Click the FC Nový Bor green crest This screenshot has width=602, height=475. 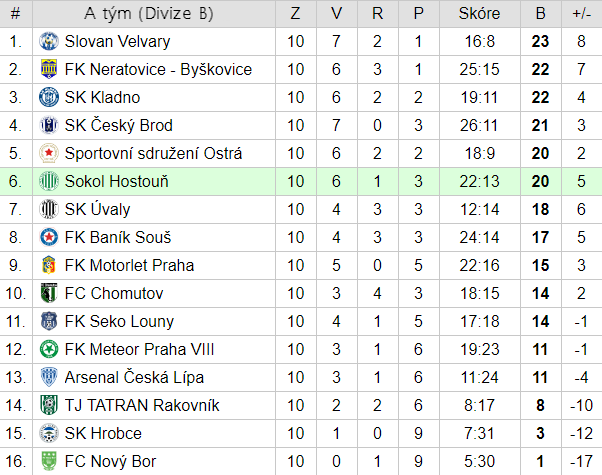49,462
